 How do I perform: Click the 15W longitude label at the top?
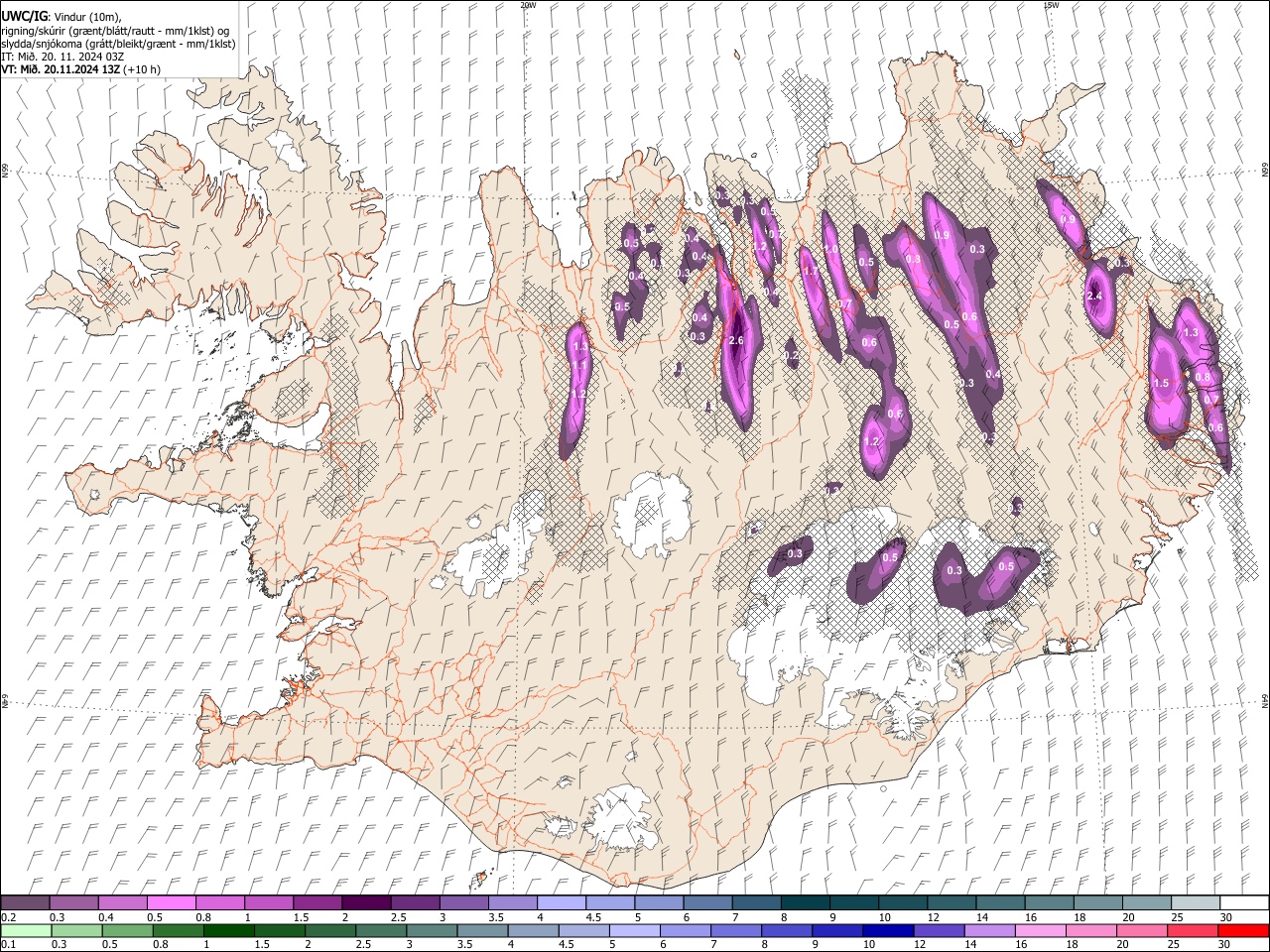pos(1051,5)
